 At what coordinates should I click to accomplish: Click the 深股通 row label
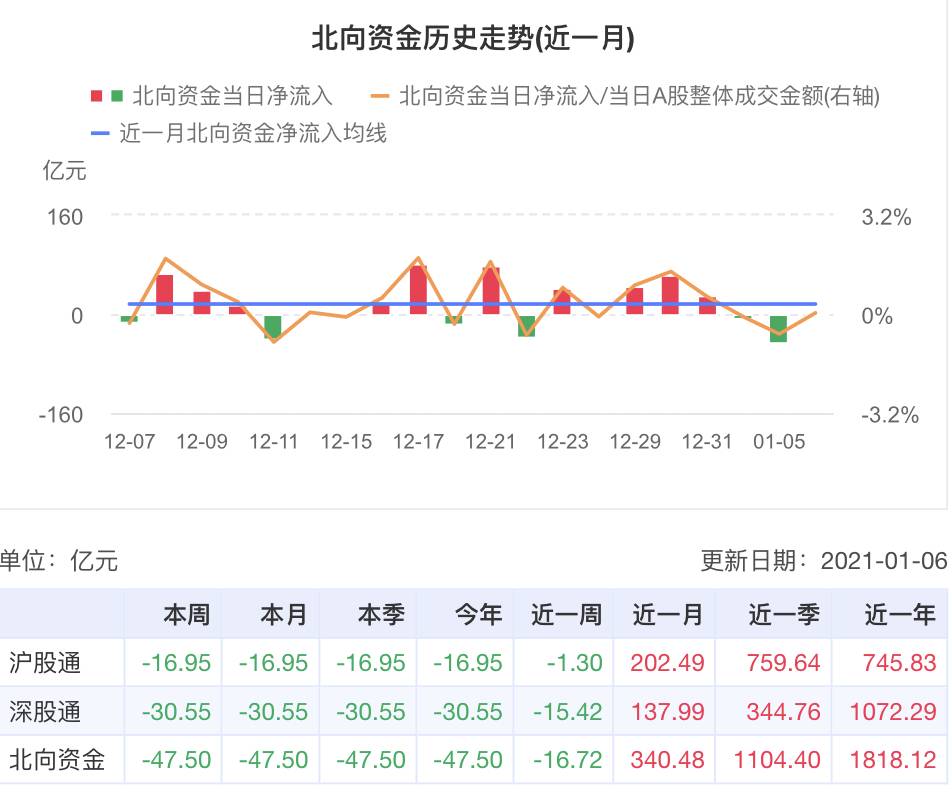pyautogui.click(x=44, y=711)
